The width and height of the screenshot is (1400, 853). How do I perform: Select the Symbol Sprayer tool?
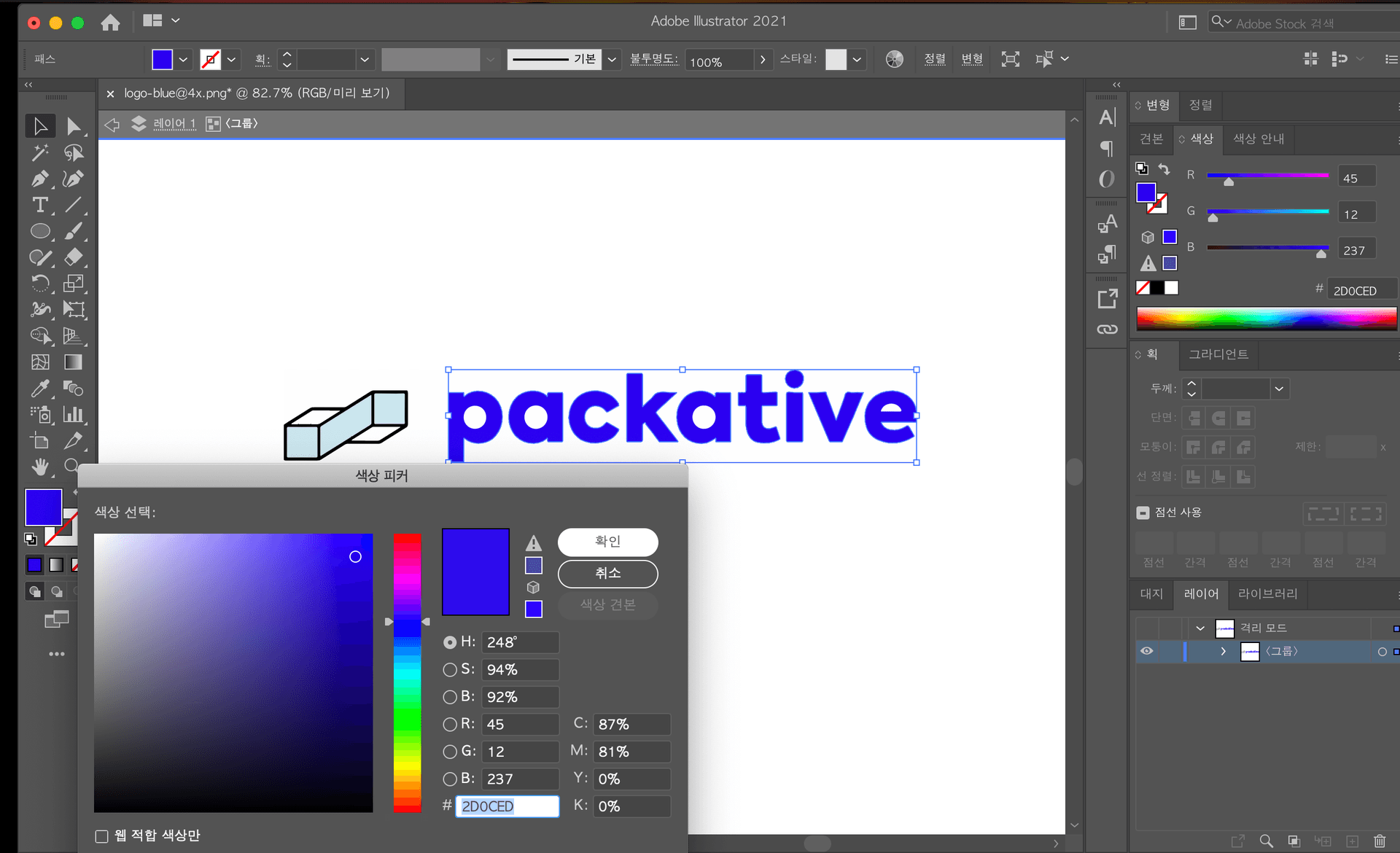click(40, 415)
